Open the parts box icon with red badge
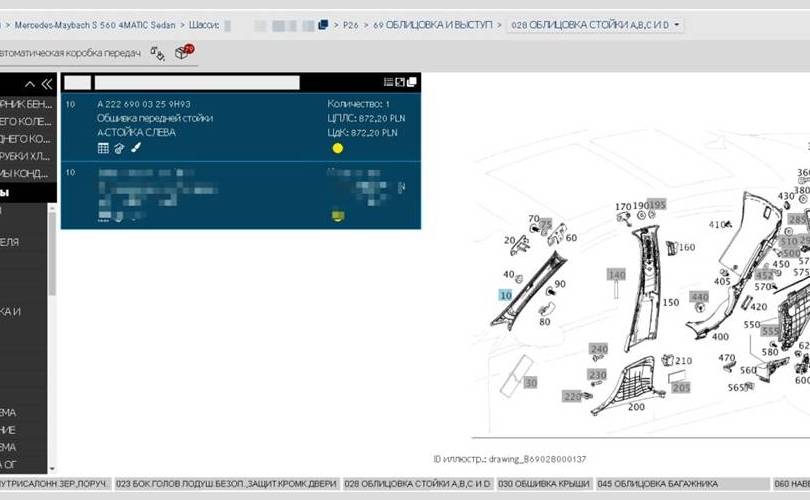 click(183, 52)
